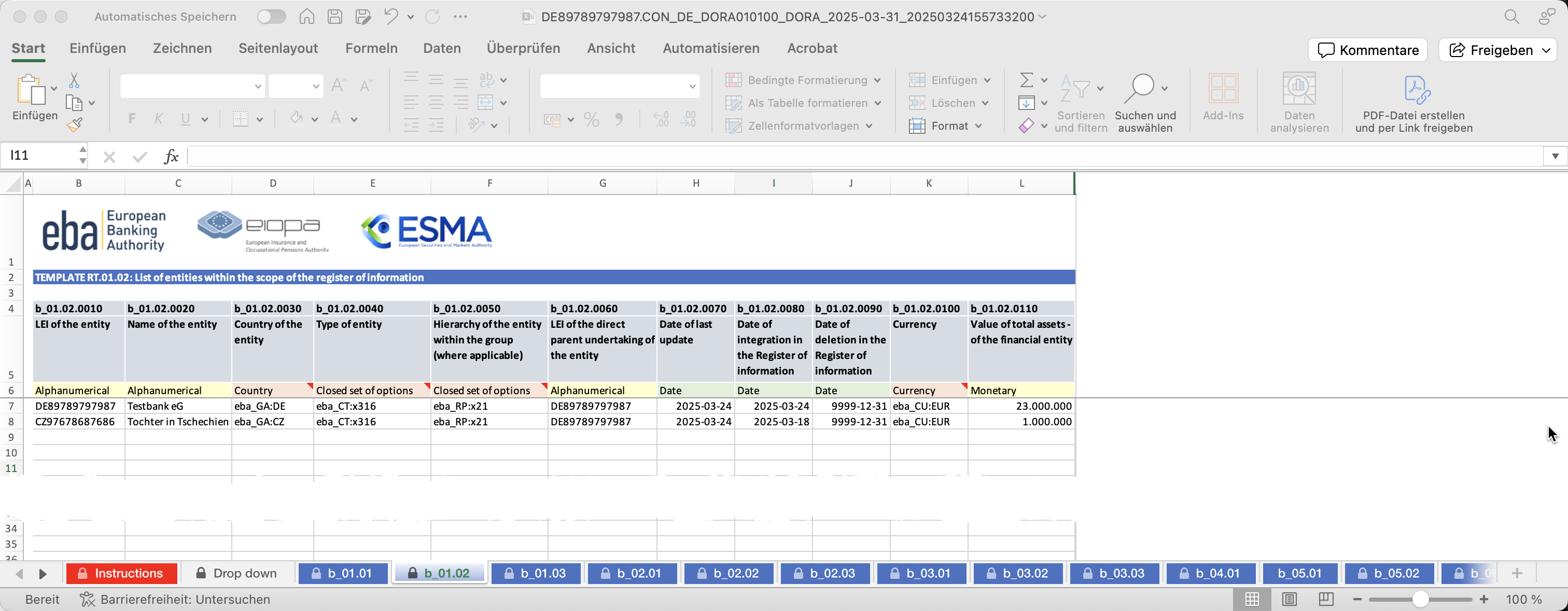Toggle Automatisches Speichern switch
1568x611 pixels.
point(272,17)
